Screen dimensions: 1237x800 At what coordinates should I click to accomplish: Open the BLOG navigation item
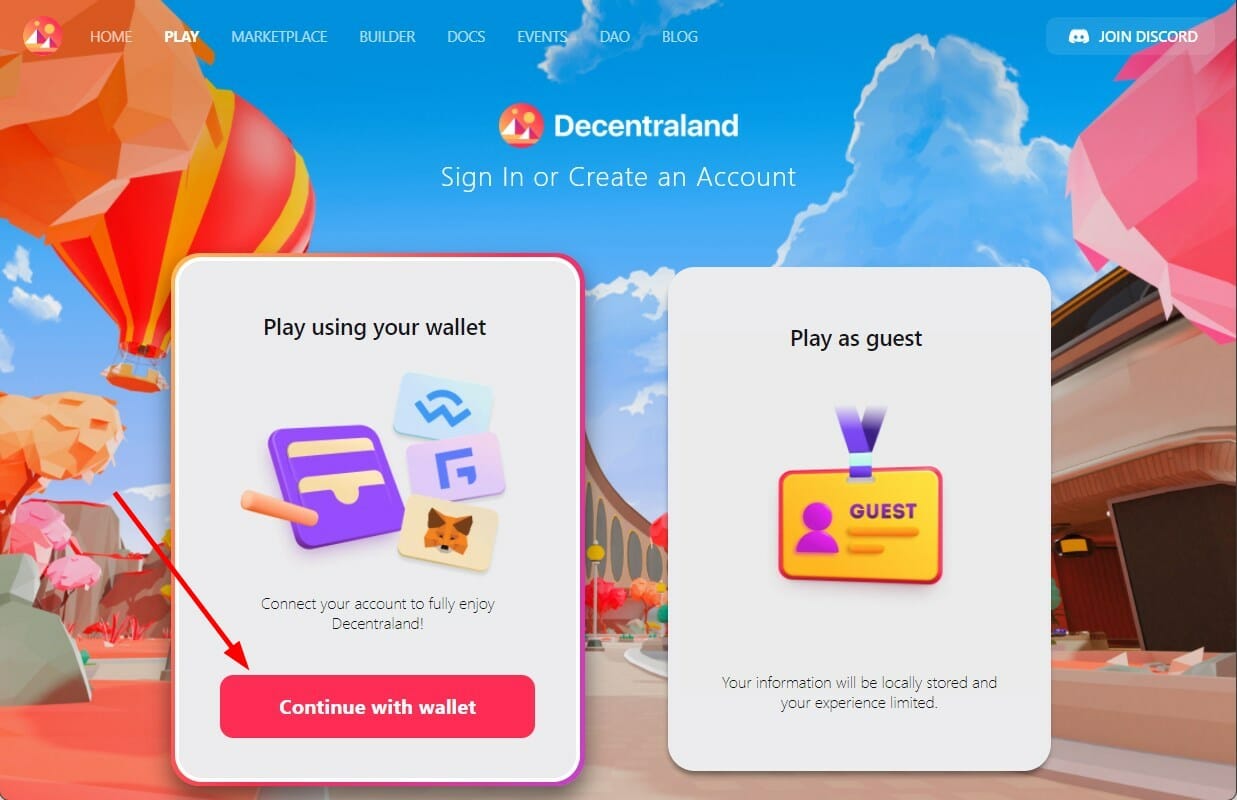click(680, 36)
